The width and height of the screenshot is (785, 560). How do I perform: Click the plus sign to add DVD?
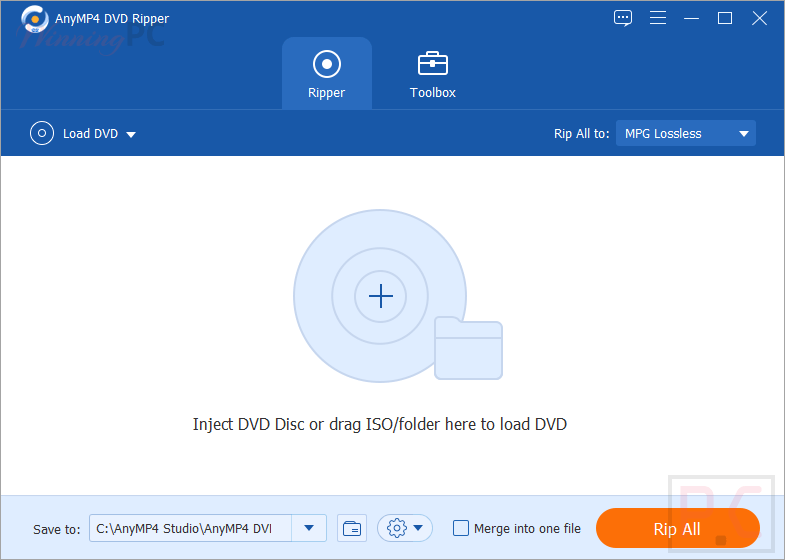point(380,296)
